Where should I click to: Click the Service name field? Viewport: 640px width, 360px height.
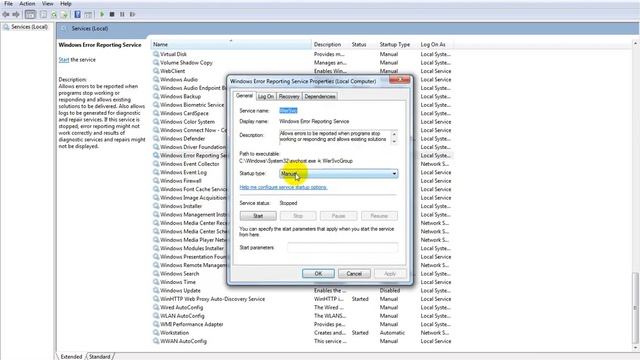pyautogui.click(x=288, y=111)
